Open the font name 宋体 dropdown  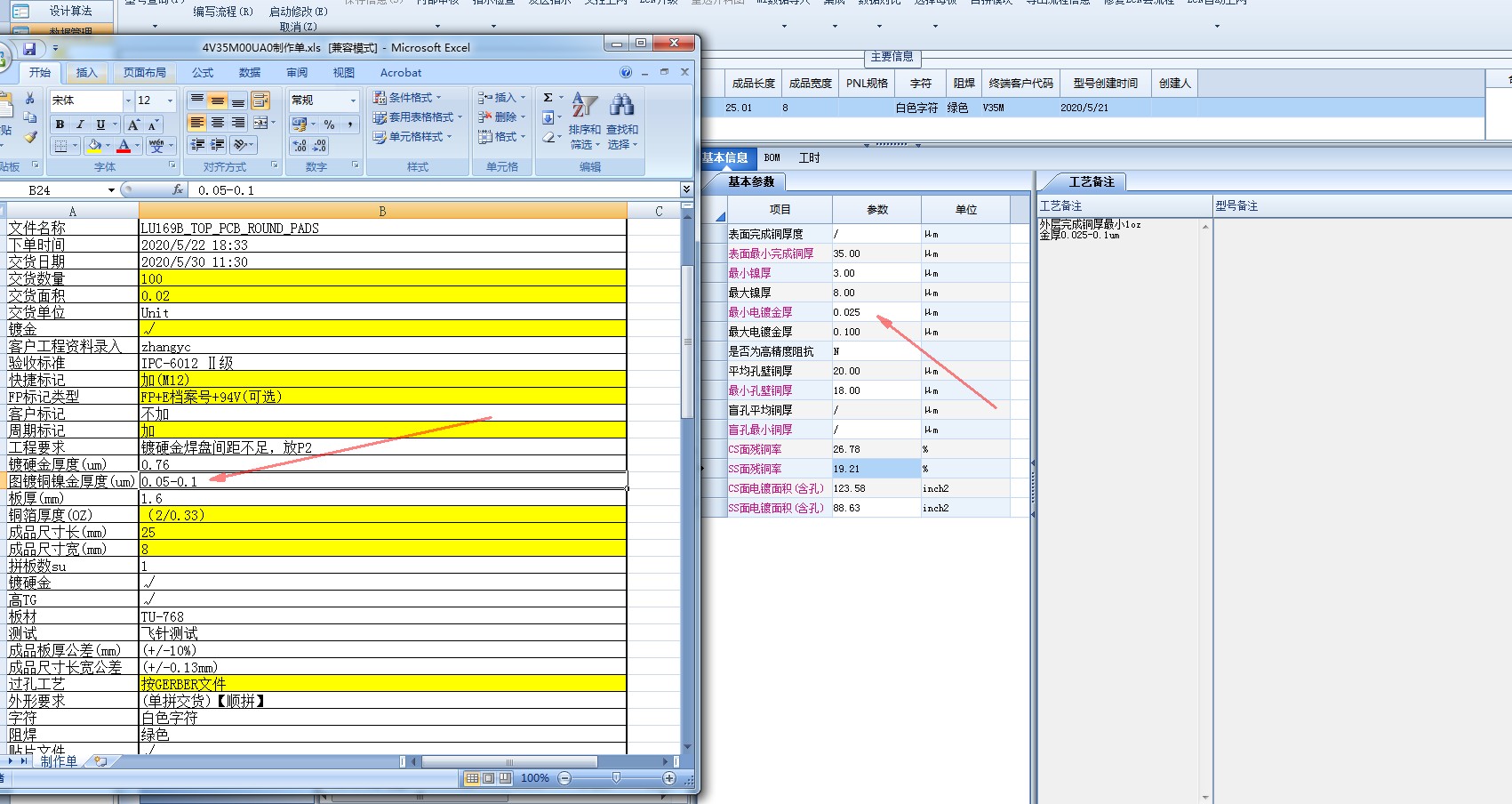tap(128, 100)
